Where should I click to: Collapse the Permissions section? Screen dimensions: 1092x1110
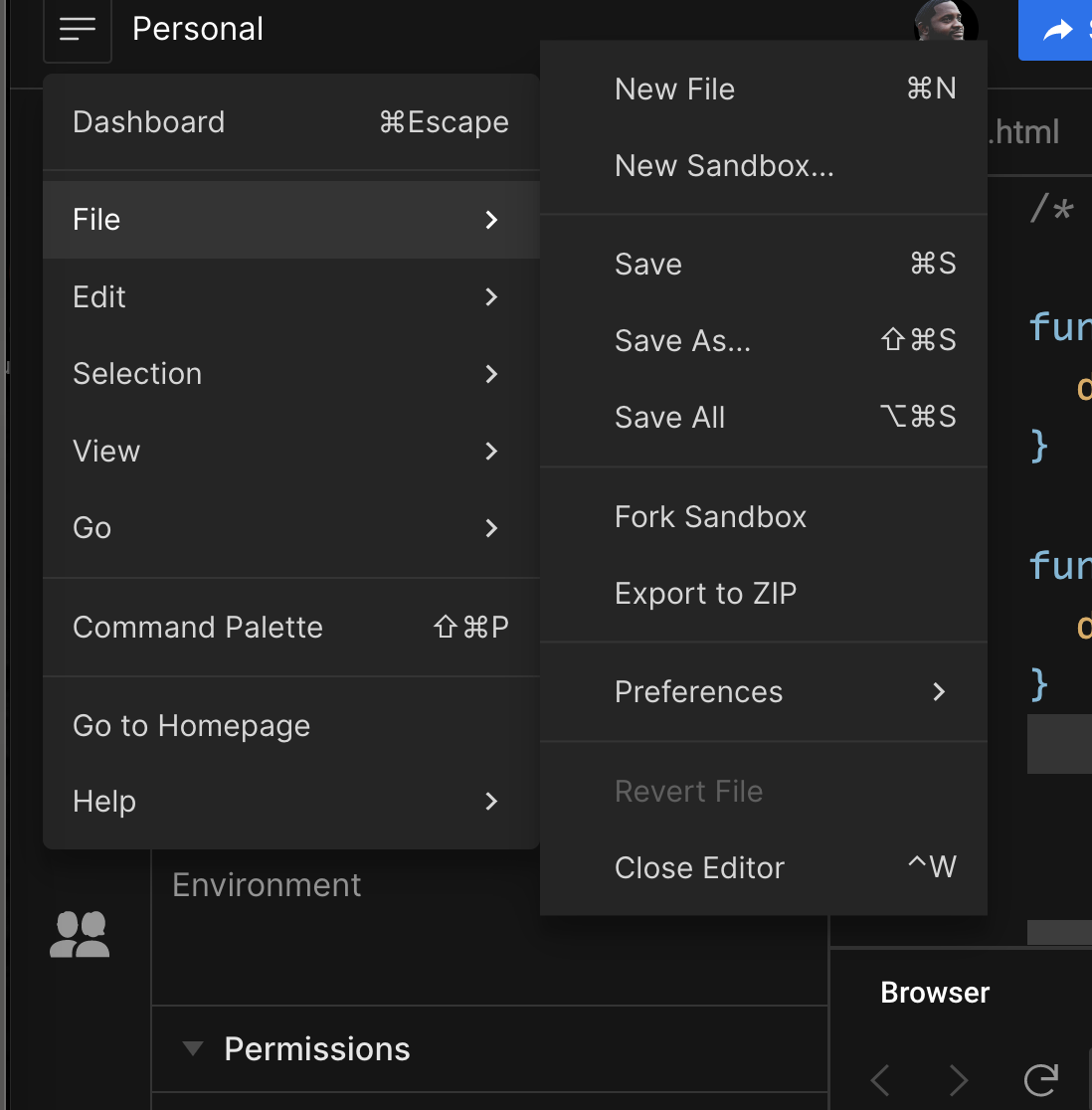pyautogui.click(x=193, y=1048)
